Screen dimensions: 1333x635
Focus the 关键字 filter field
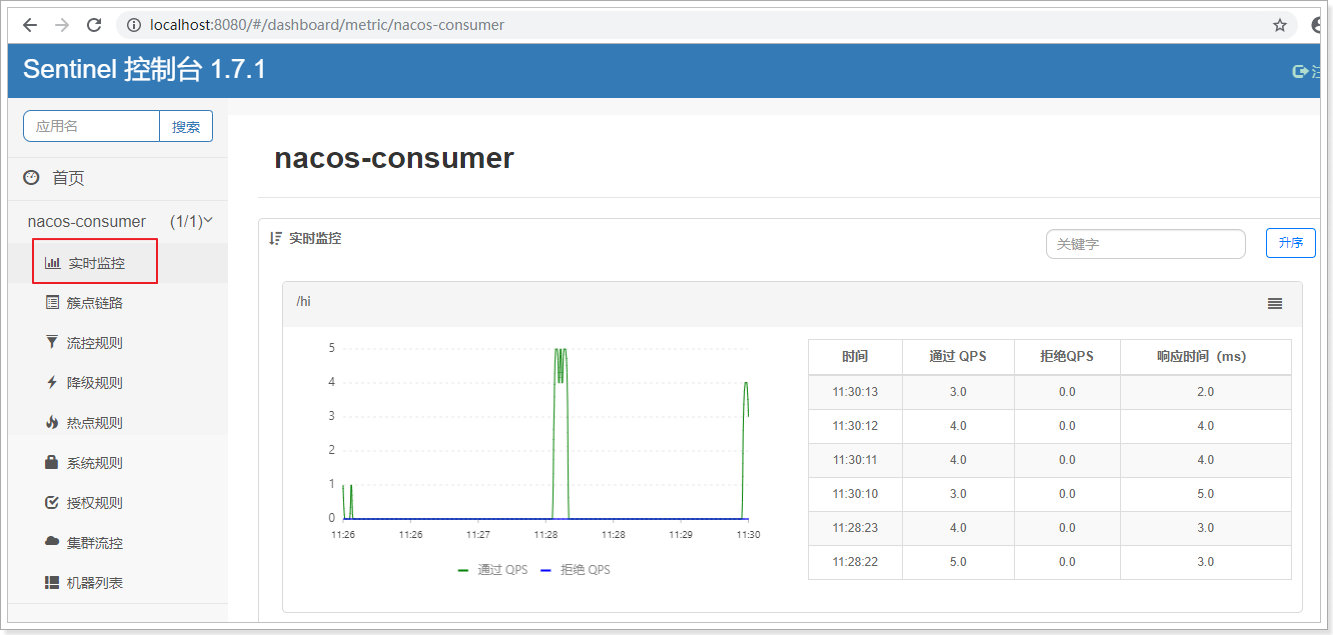[1146, 244]
